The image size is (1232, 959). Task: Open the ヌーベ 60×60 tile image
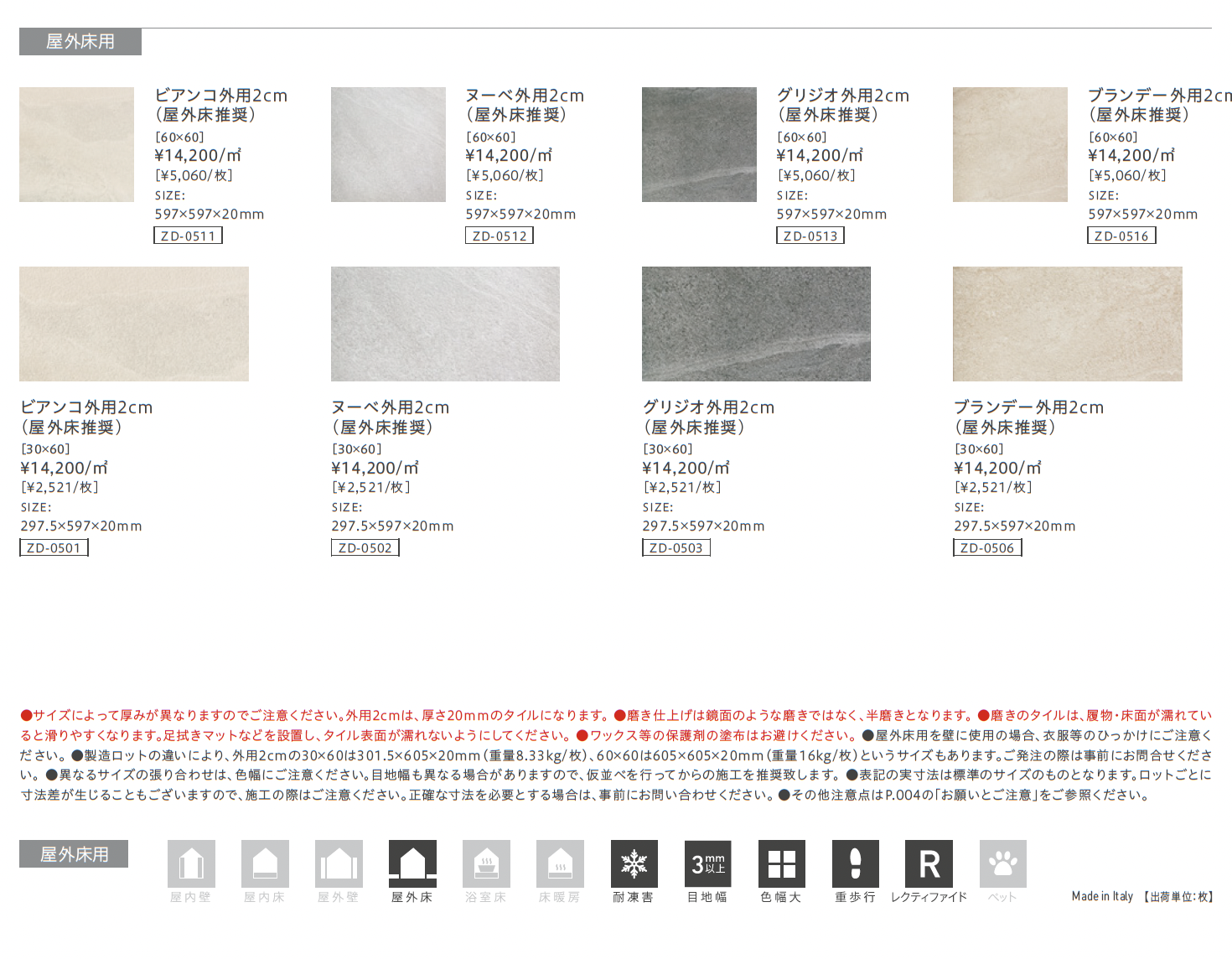pyautogui.click(x=388, y=144)
